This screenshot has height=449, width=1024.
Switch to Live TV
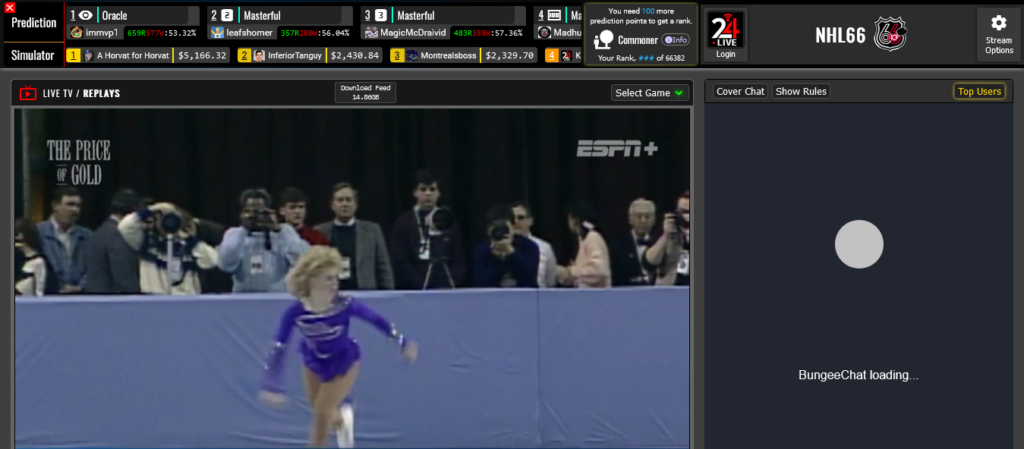pyautogui.click(x=57, y=93)
